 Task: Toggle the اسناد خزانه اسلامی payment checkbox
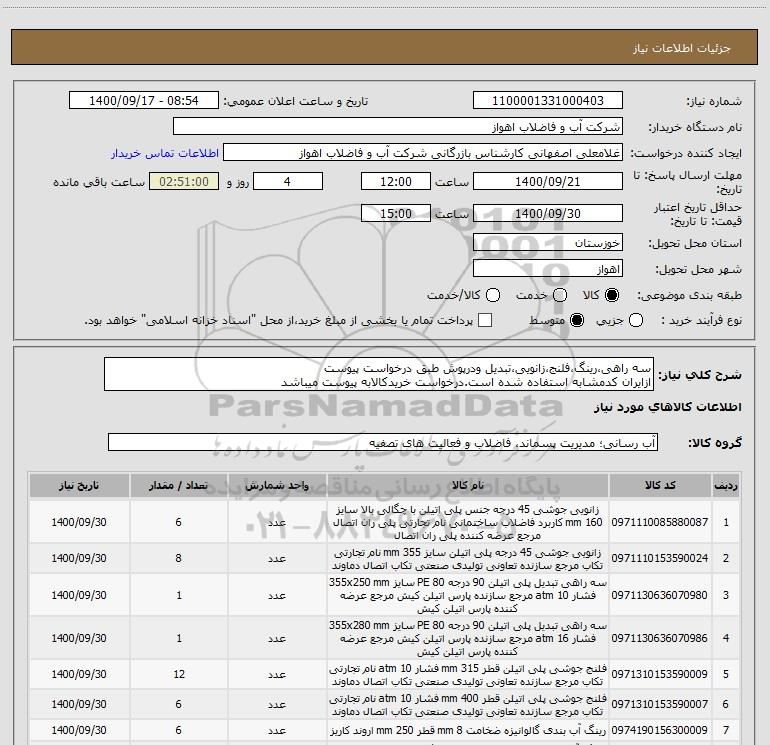point(485,320)
